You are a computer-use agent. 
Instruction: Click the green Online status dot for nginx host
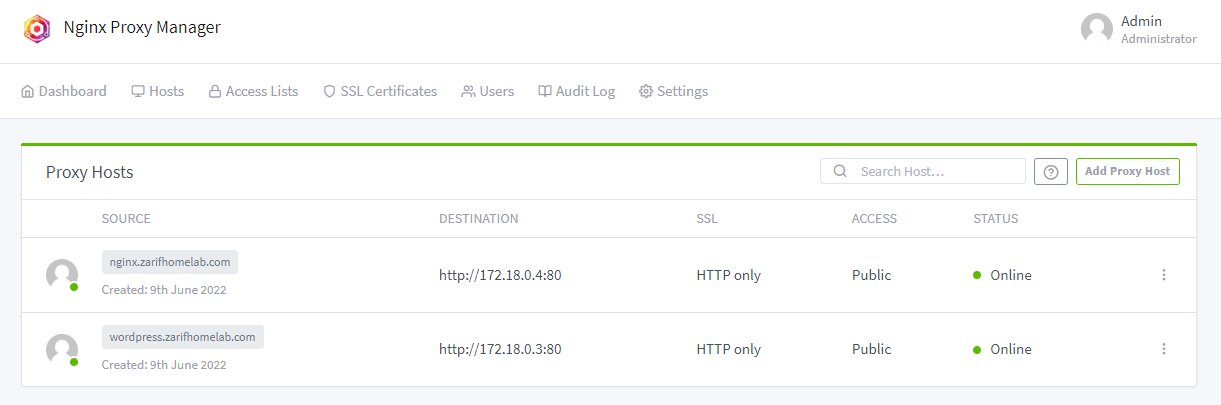point(977,275)
